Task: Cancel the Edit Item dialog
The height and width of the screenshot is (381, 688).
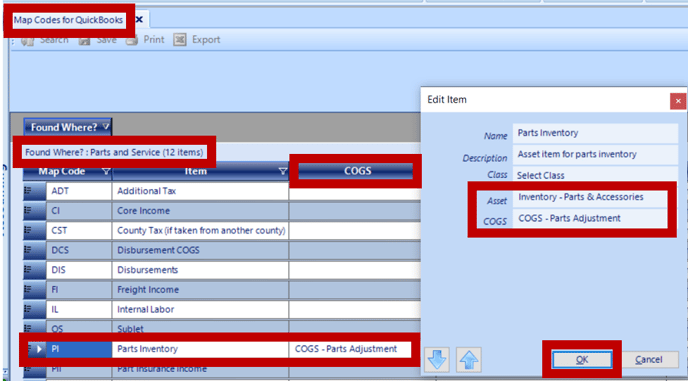Action: point(648,359)
